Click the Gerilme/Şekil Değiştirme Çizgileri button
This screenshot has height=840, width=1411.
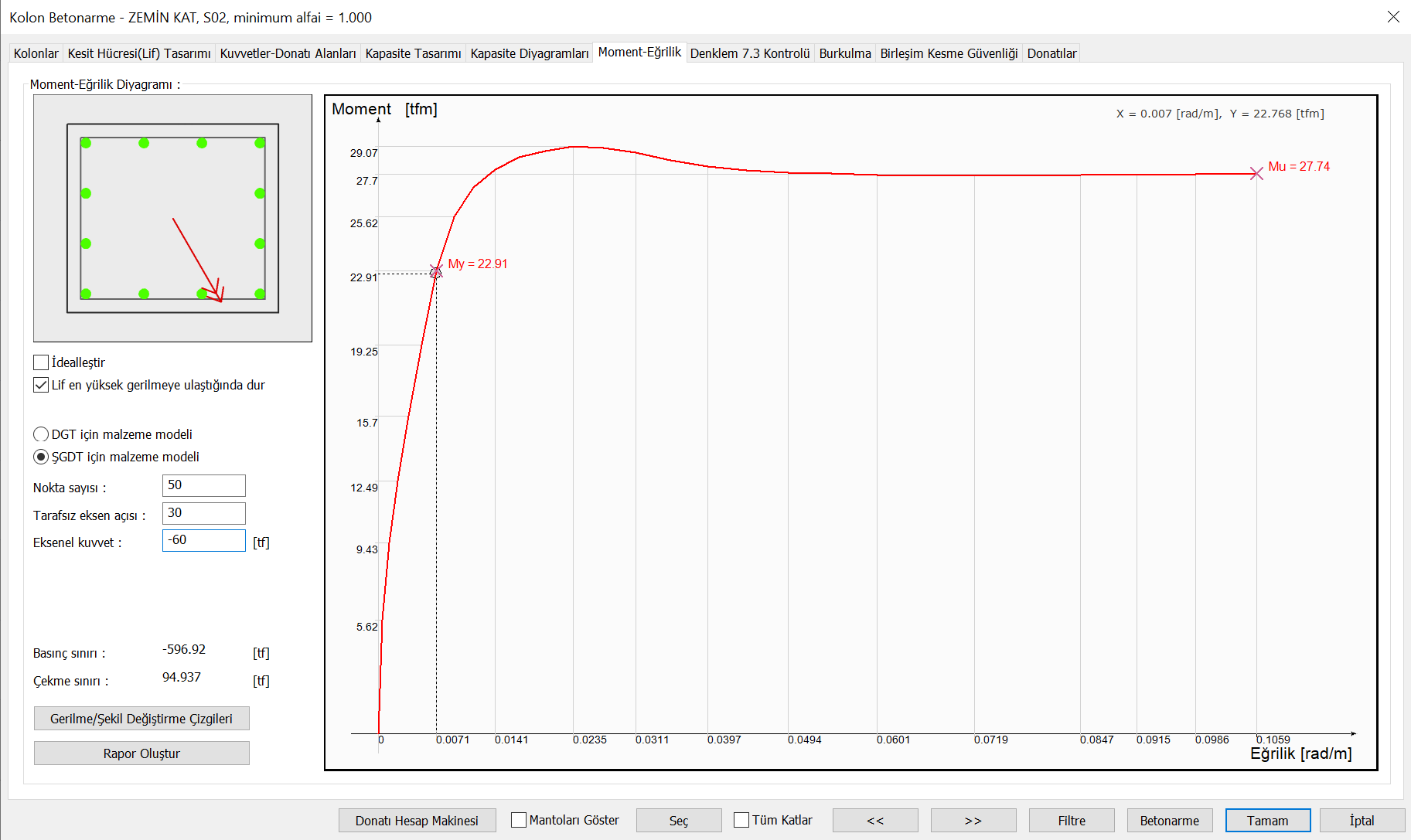pos(141,719)
